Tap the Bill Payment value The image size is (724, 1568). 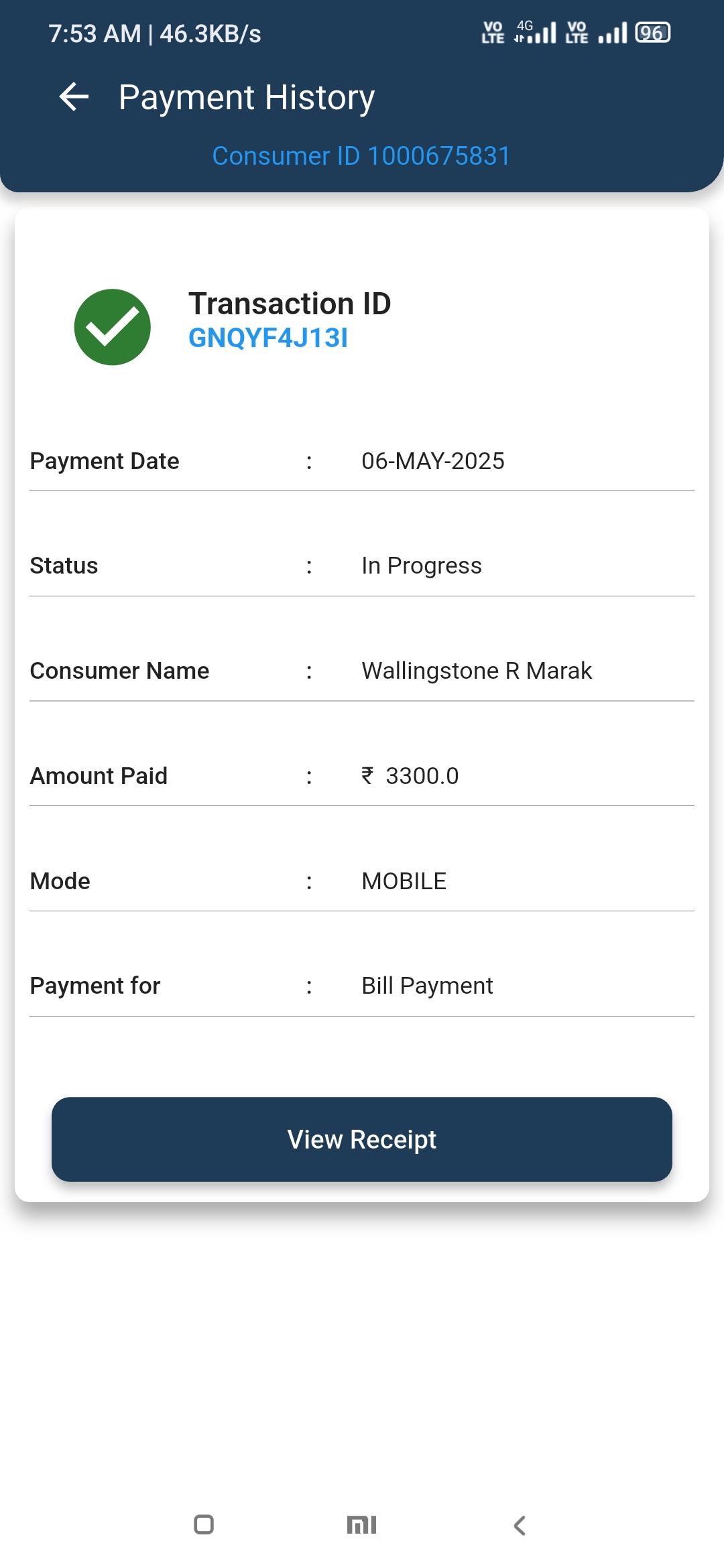(428, 986)
